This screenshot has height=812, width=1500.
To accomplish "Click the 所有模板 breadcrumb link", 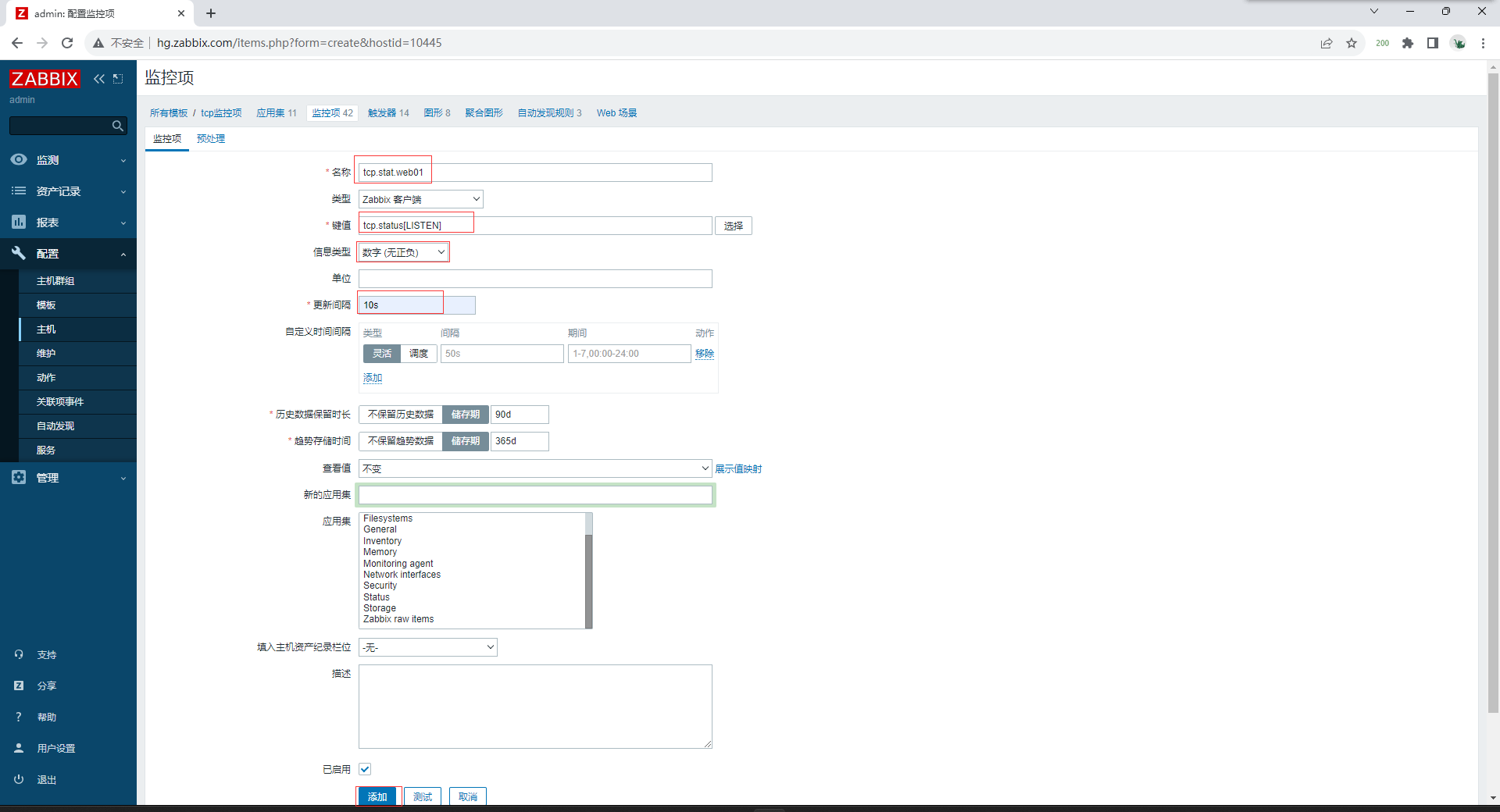I will pyautogui.click(x=169, y=113).
